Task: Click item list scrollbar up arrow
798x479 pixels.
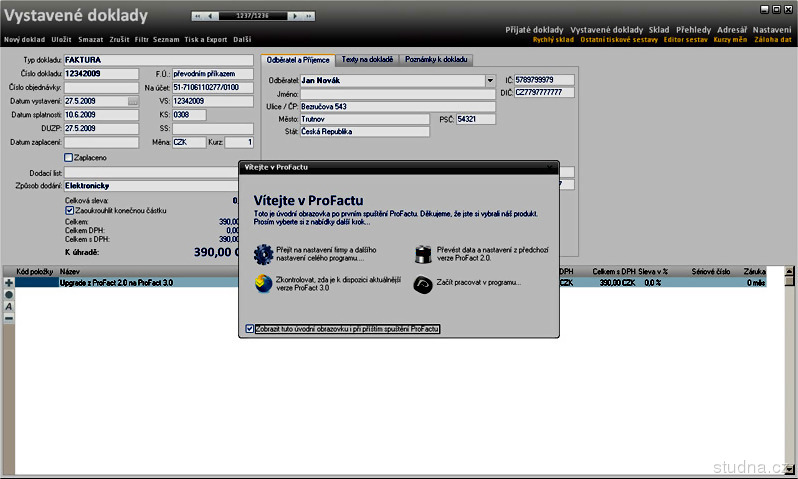Action: tap(789, 271)
